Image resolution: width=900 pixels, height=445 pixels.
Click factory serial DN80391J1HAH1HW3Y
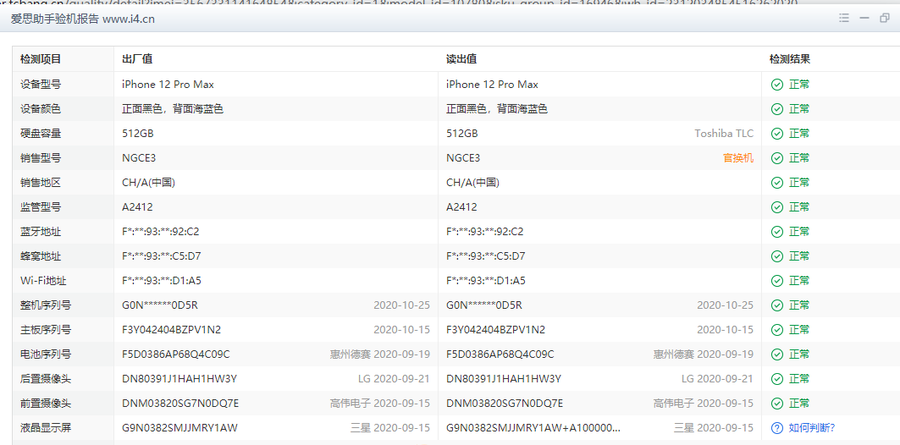point(180,379)
